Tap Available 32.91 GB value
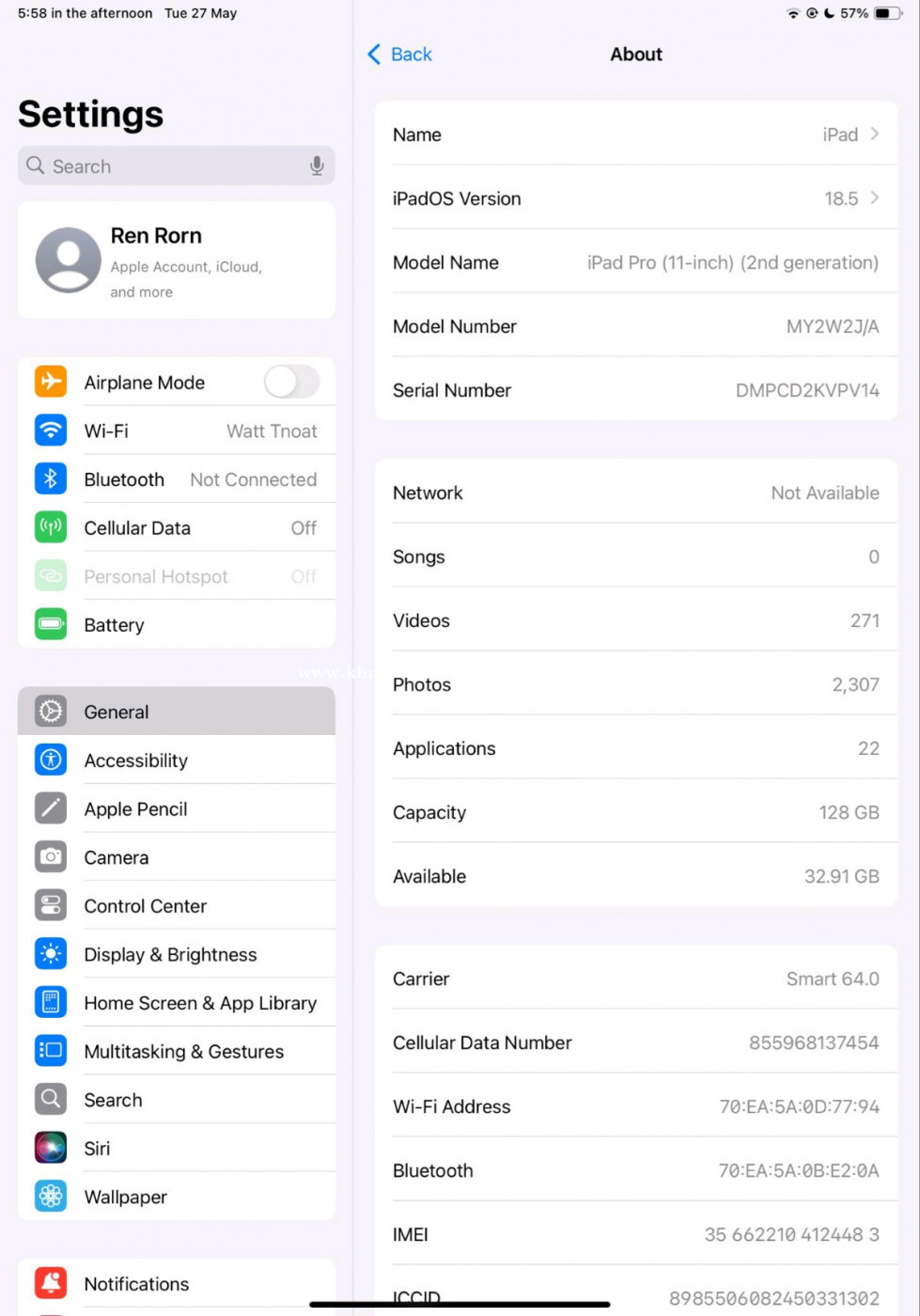Viewport: 920px width, 1316px height. tap(841, 876)
